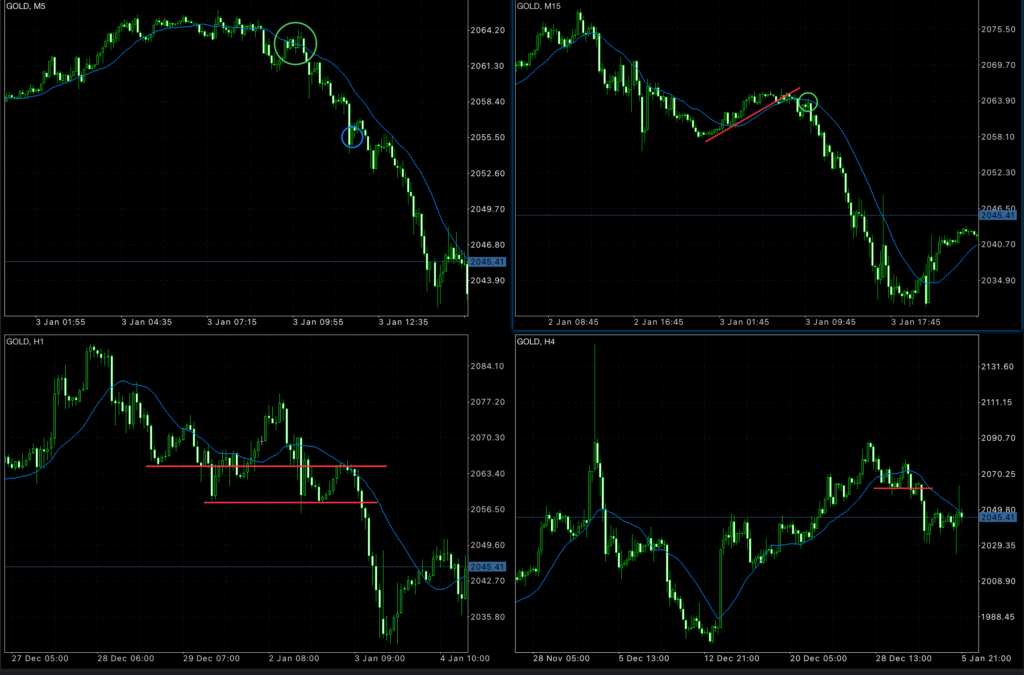Click the 3 Jan 01:55 time label
Screen dimensions: 1024x675
tap(60, 322)
